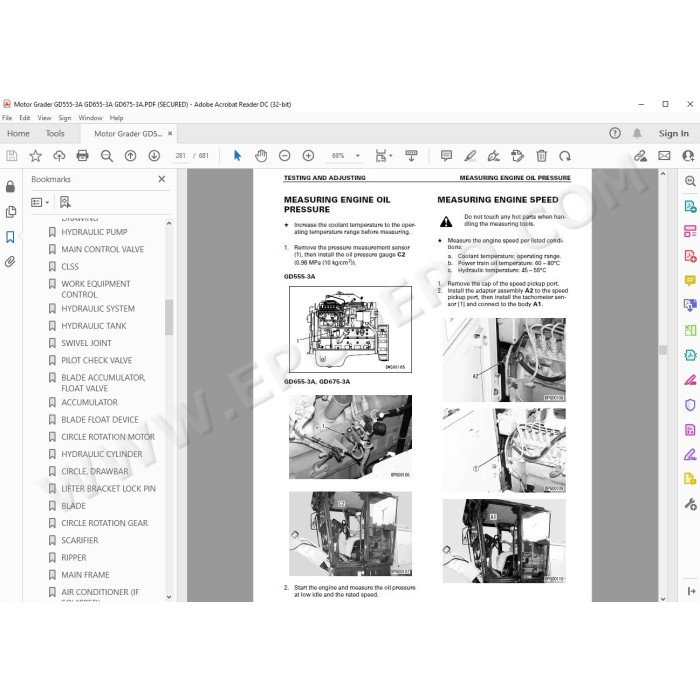Viewport: 700px width, 700px height.
Task: Open MAIN FRAME bookmark
Action: [85, 575]
